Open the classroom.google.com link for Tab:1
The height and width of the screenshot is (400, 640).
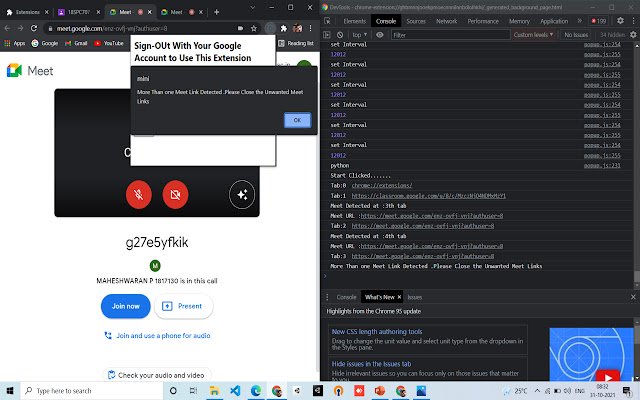[x=429, y=196]
